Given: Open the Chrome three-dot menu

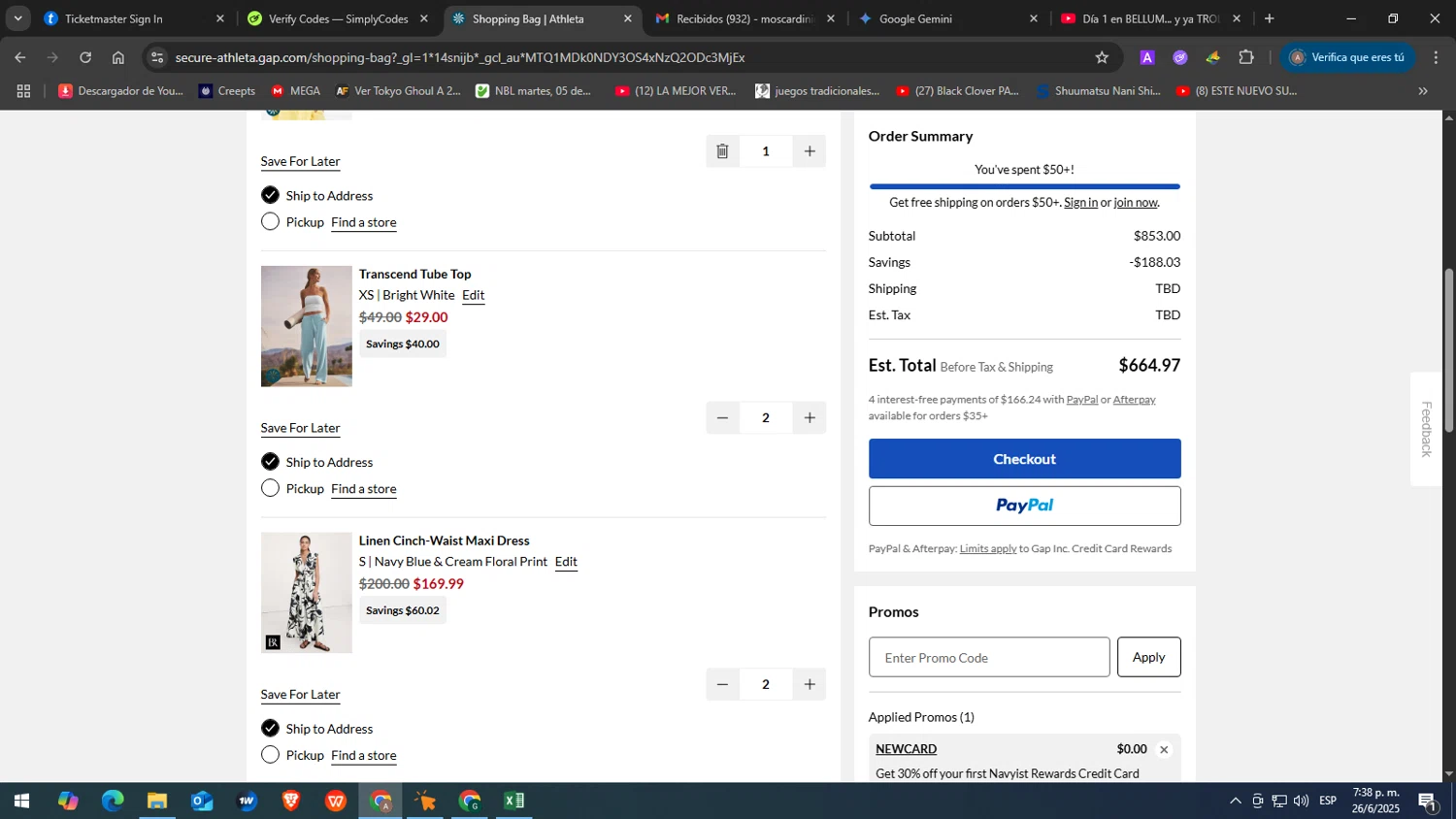Looking at the screenshot, I should click(x=1436, y=57).
